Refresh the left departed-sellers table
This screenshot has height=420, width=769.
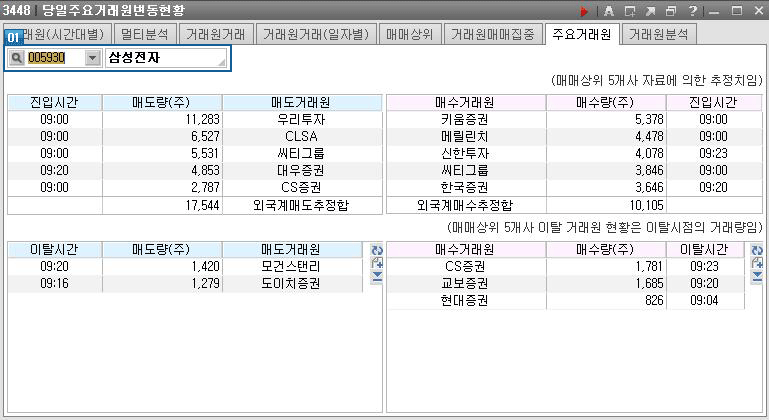click(x=377, y=250)
